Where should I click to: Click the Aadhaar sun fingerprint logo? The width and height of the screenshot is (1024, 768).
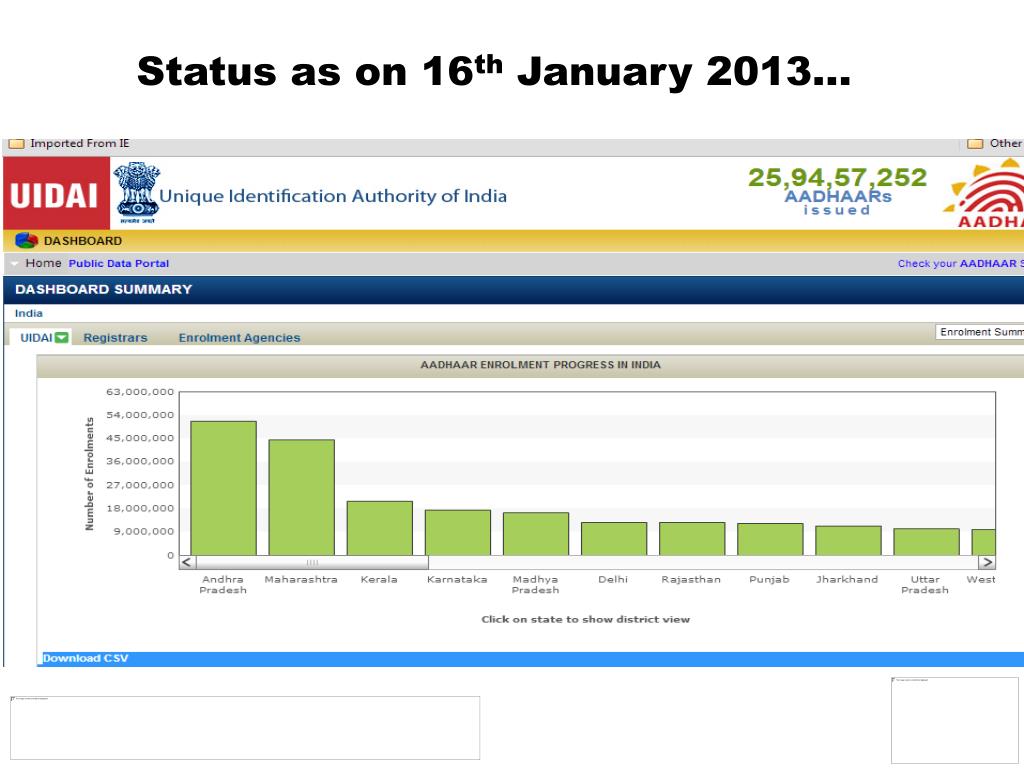coord(984,194)
